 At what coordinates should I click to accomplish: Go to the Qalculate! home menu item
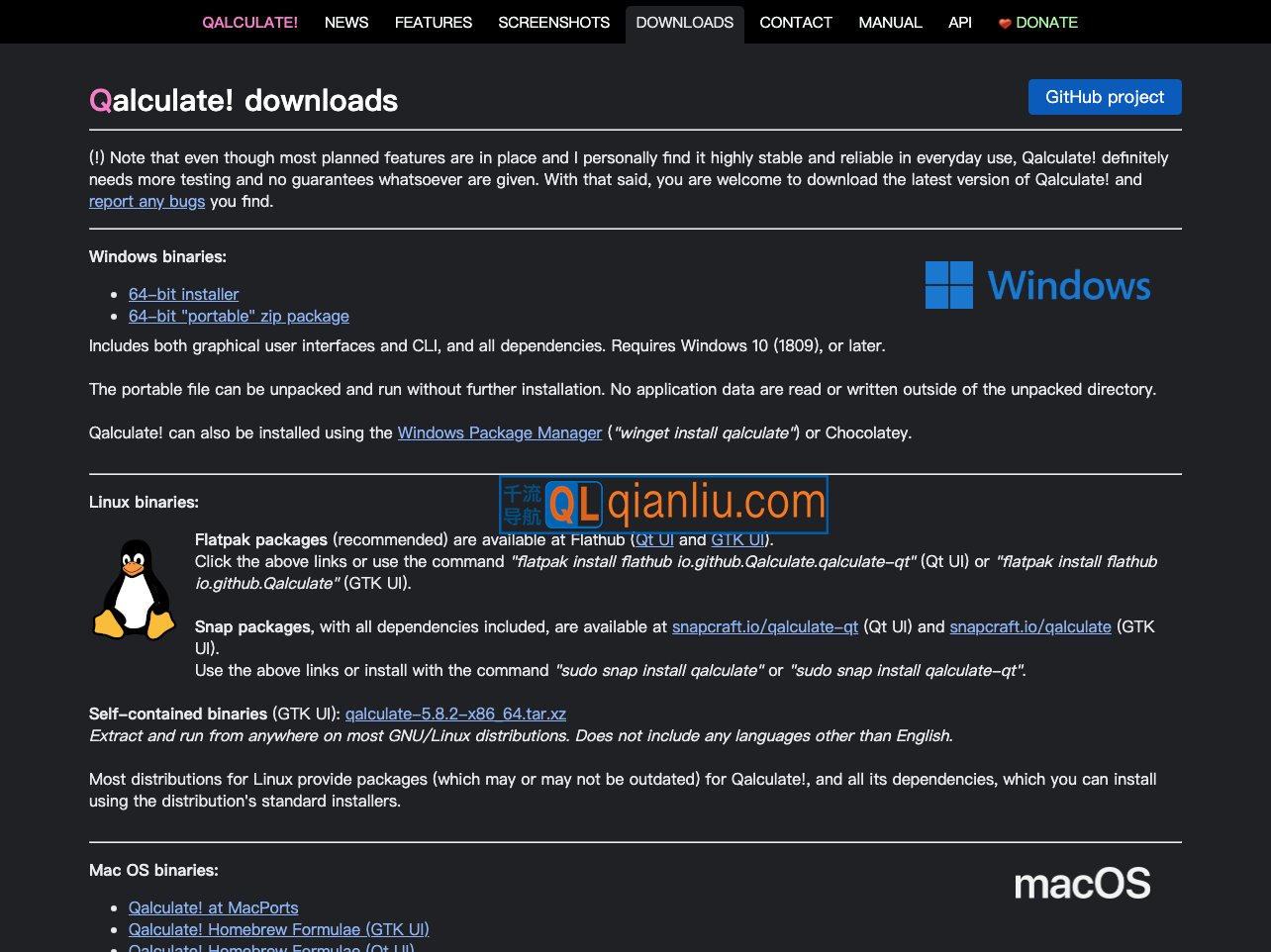(x=249, y=22)
